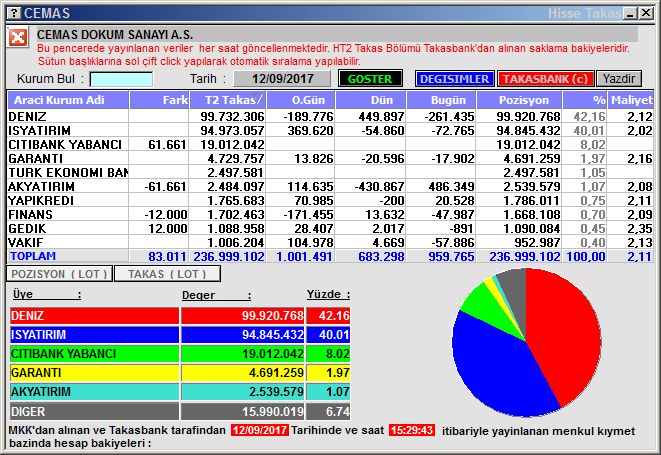The image size is (661, 455).
Task: Click total O.Gün value 1.001.491
Action: (x=304, y=256)
